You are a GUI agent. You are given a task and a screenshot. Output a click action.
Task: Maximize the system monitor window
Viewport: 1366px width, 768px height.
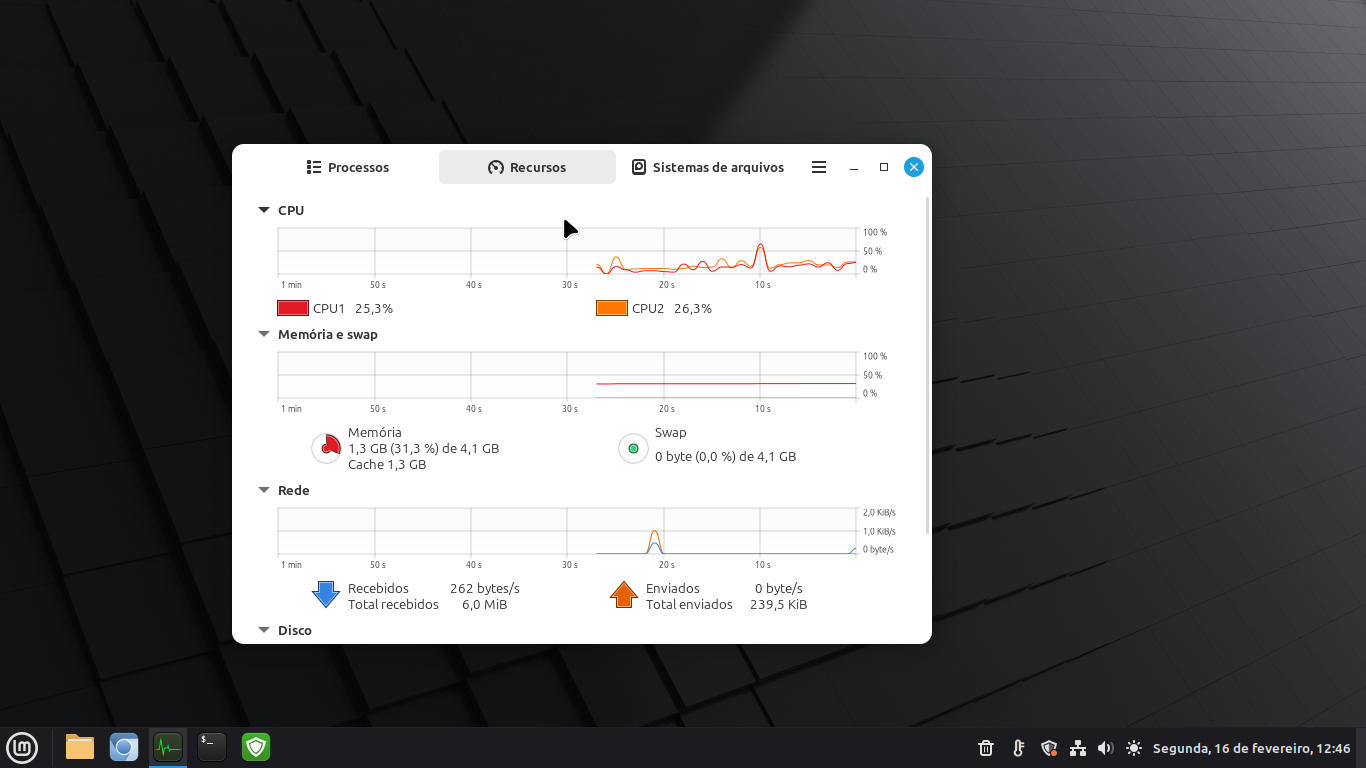884,167
